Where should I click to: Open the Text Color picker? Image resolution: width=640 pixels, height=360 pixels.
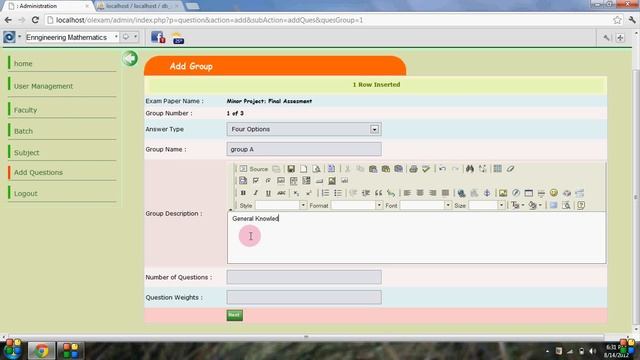[517, 205]
